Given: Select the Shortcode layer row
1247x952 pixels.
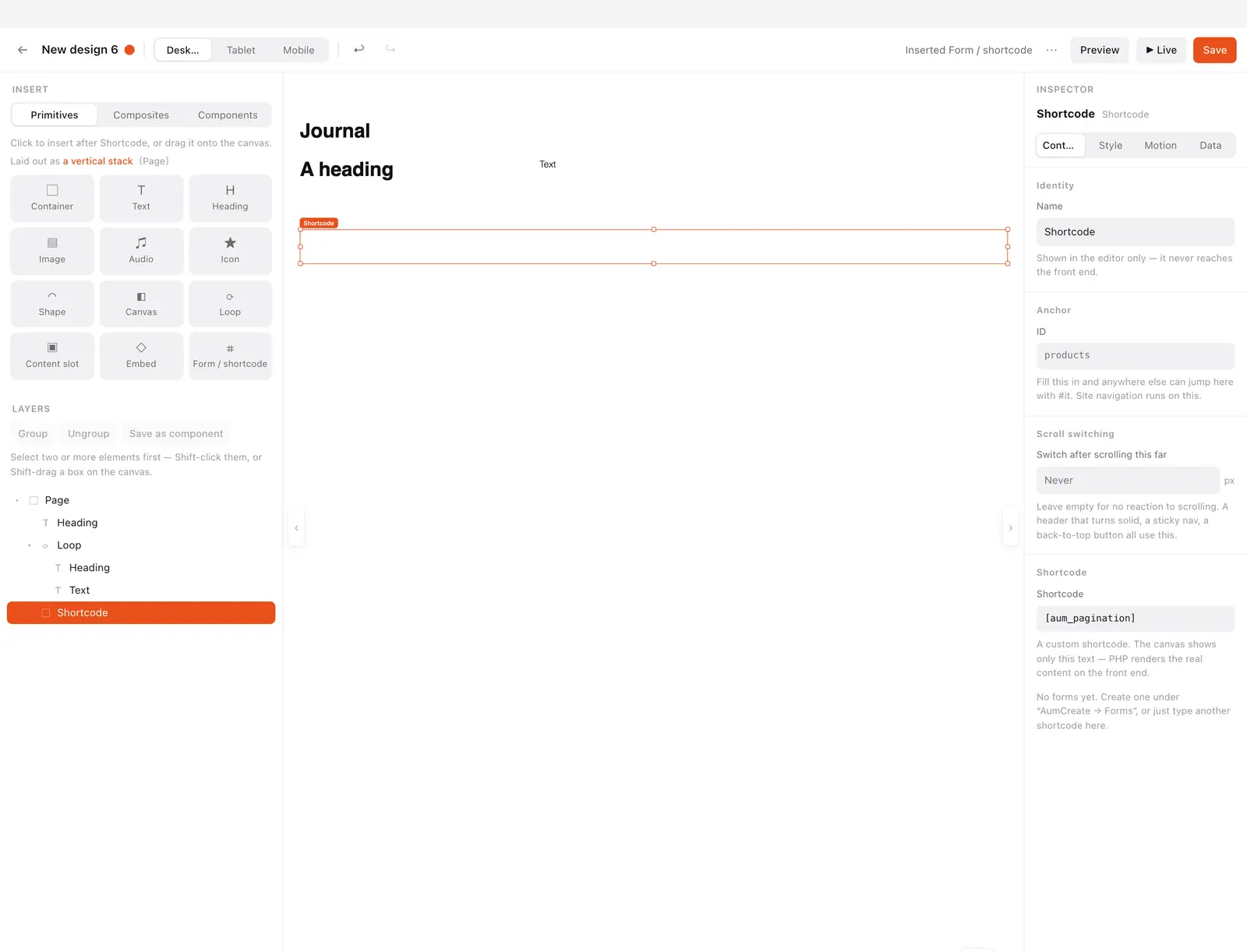Looking at the screenshot, I should coord(141,613).
